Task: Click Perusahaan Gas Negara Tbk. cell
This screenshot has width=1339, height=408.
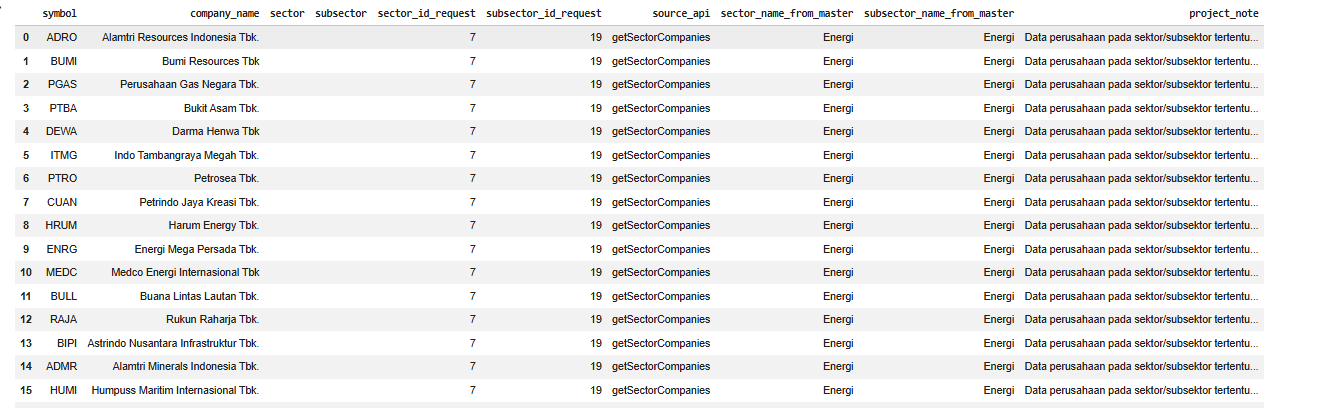Action: click(190, 84)
